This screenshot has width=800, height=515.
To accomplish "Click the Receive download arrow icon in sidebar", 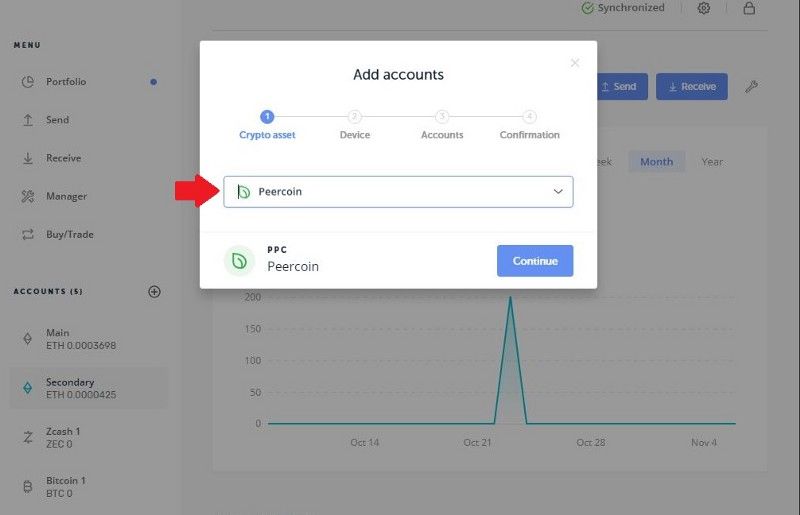I will tap(28, 158).
